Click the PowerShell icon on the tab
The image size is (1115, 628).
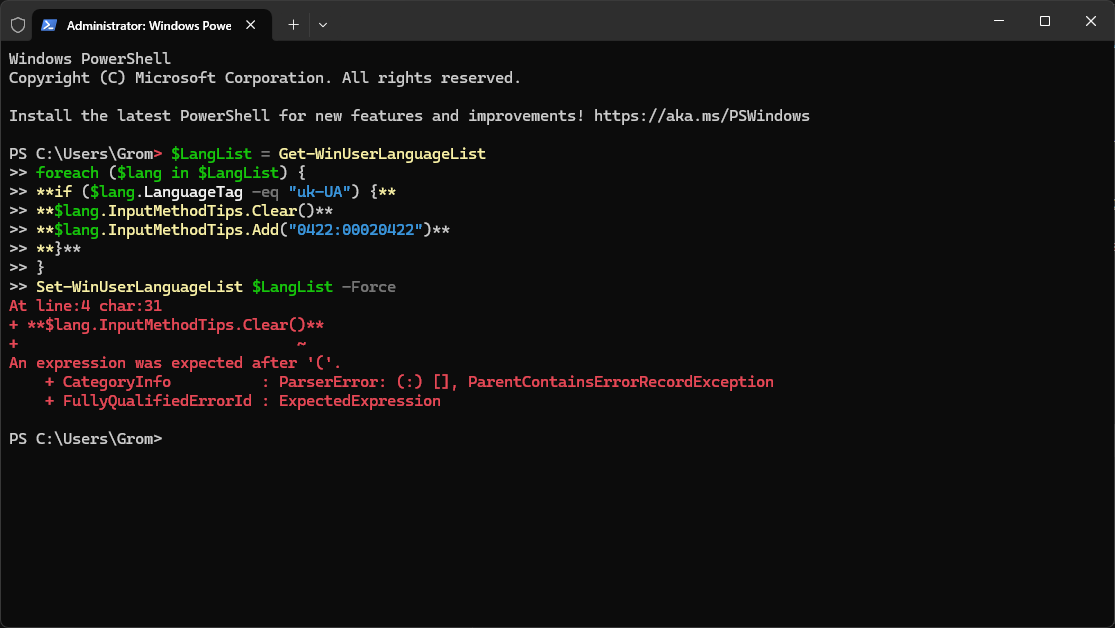(x=48, y=25)
